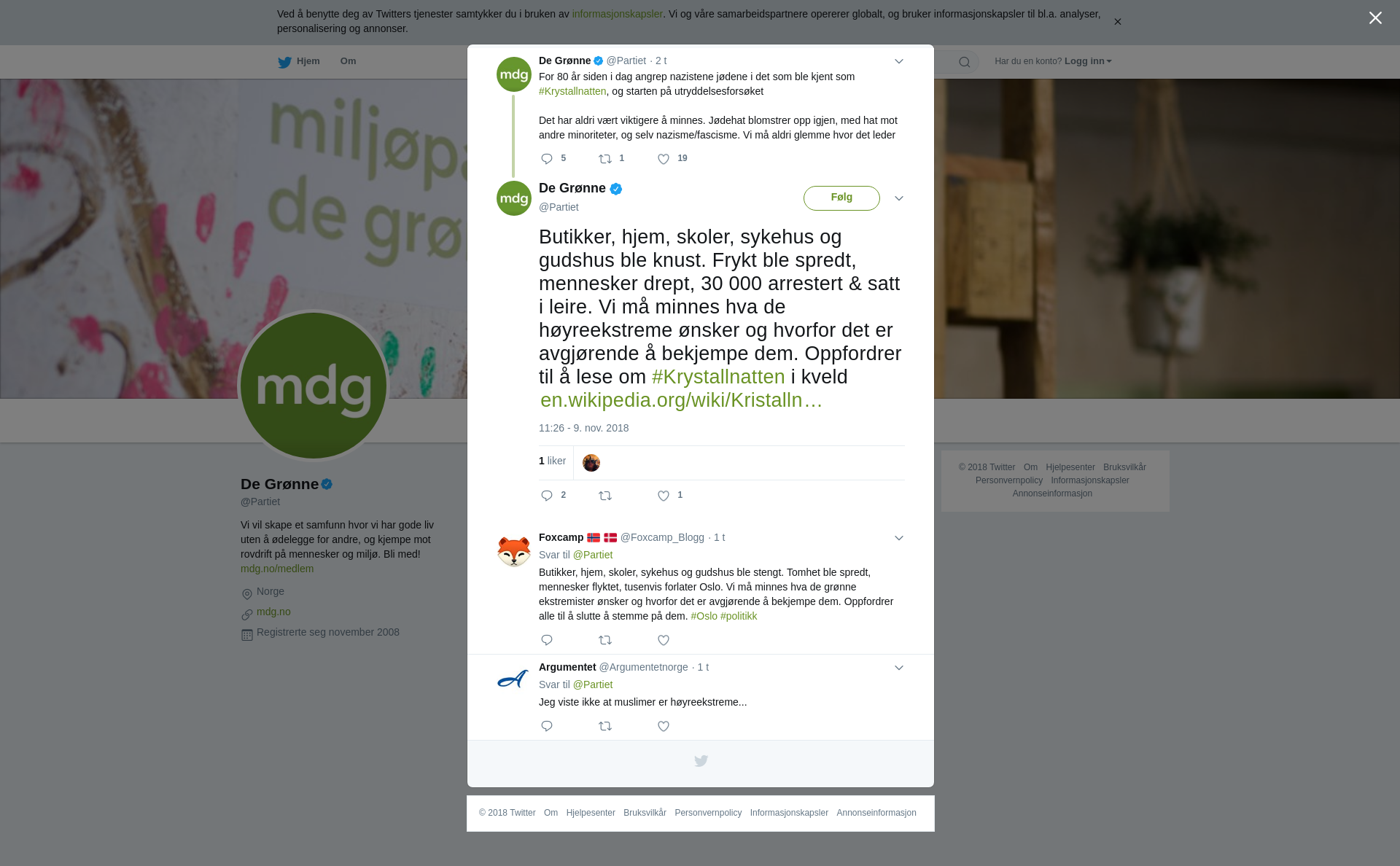Close the tweet overlay dialog
Viewport: 1400px width, 866px height.
pos(1375,18)
